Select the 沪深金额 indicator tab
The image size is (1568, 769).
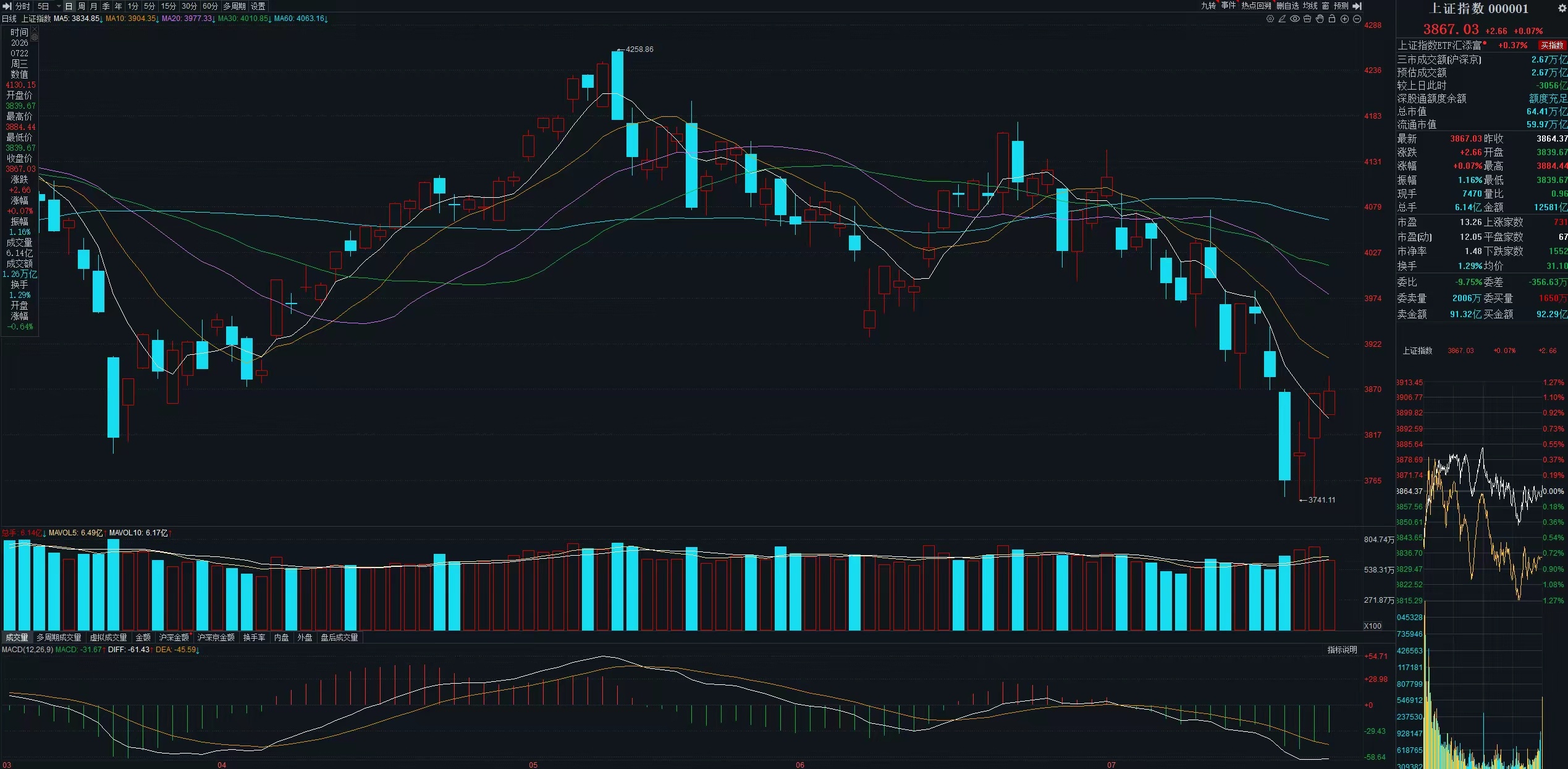(x=174, y=637)
